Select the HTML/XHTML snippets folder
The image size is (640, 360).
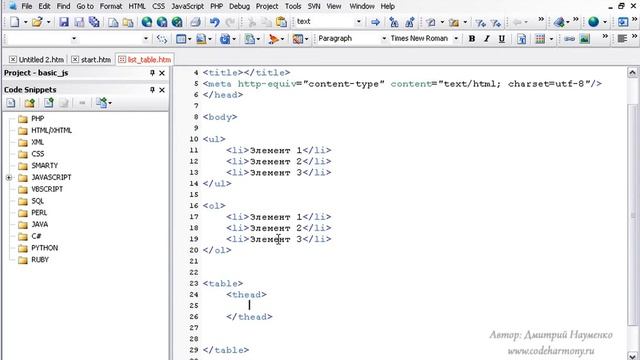[x=51, y=131]
